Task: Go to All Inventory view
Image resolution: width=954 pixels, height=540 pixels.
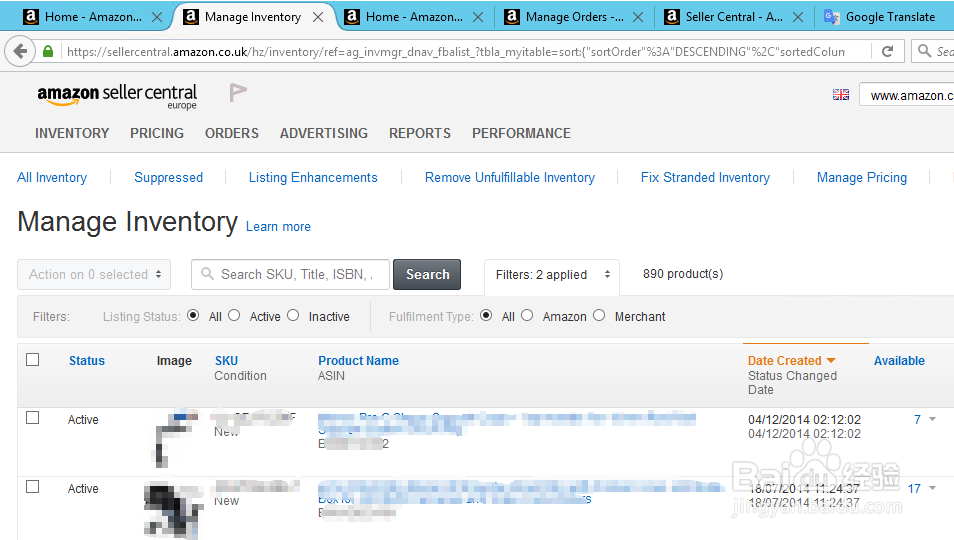Action: 52,178
